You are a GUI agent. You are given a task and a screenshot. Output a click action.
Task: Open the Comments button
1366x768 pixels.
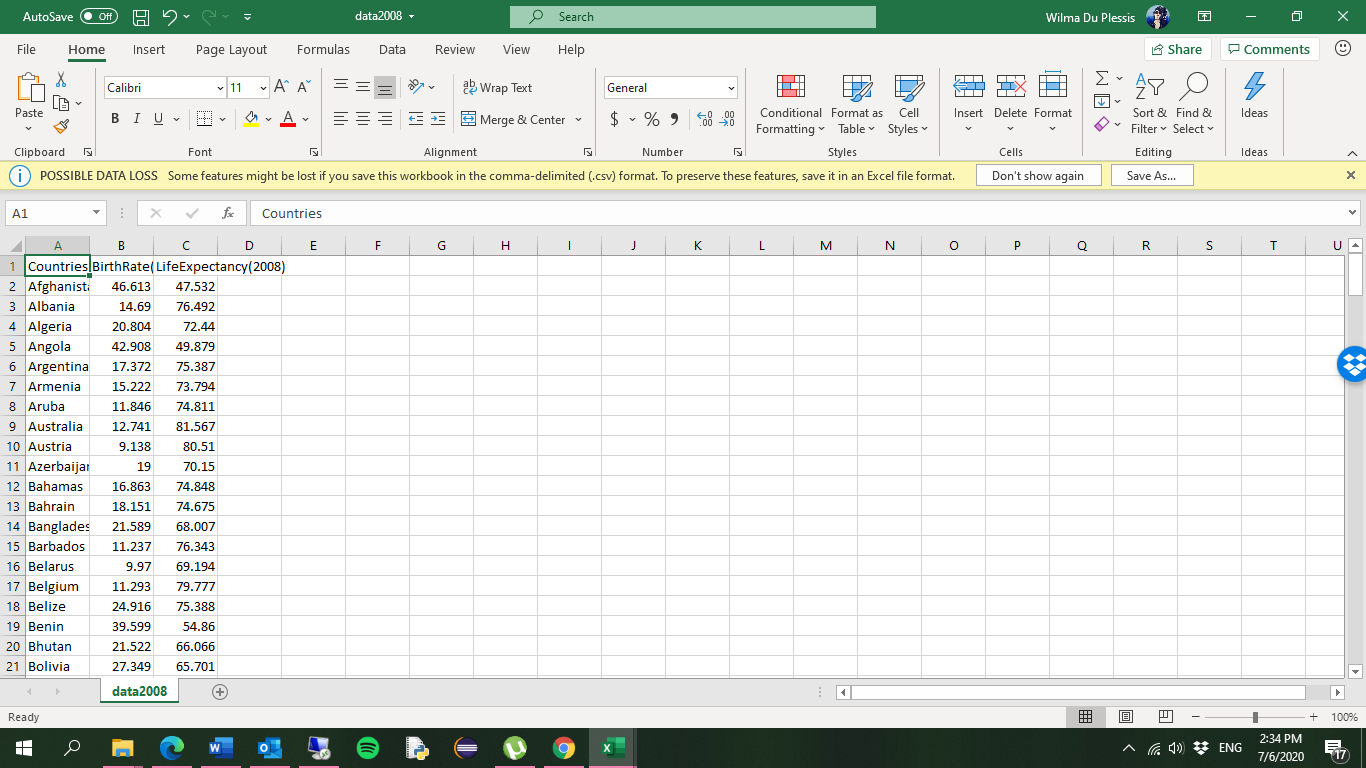pos(1268,49)
